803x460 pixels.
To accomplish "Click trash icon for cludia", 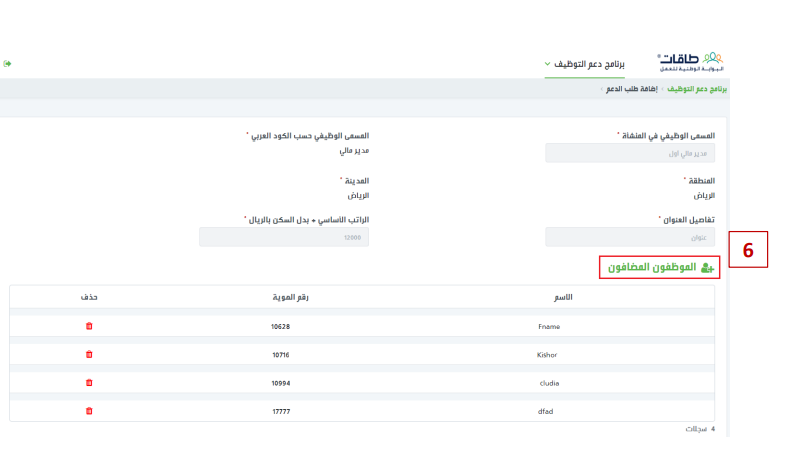I will pos(89,383).
